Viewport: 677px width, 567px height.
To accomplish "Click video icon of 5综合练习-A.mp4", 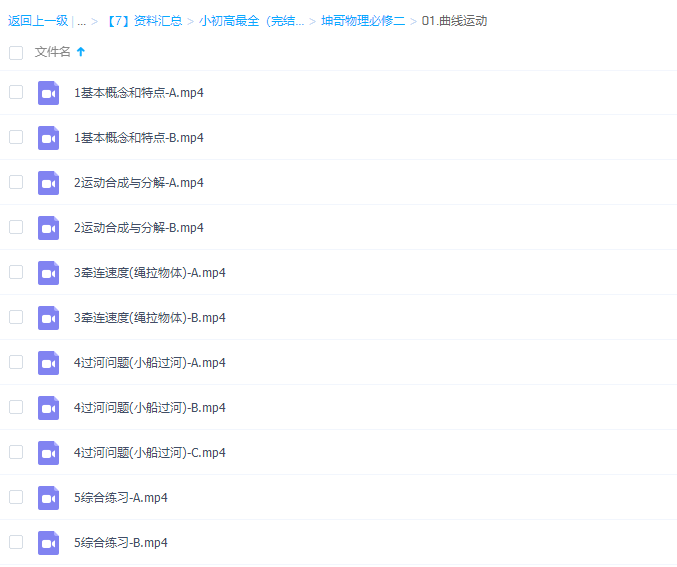I will click(x=49, y=498).
